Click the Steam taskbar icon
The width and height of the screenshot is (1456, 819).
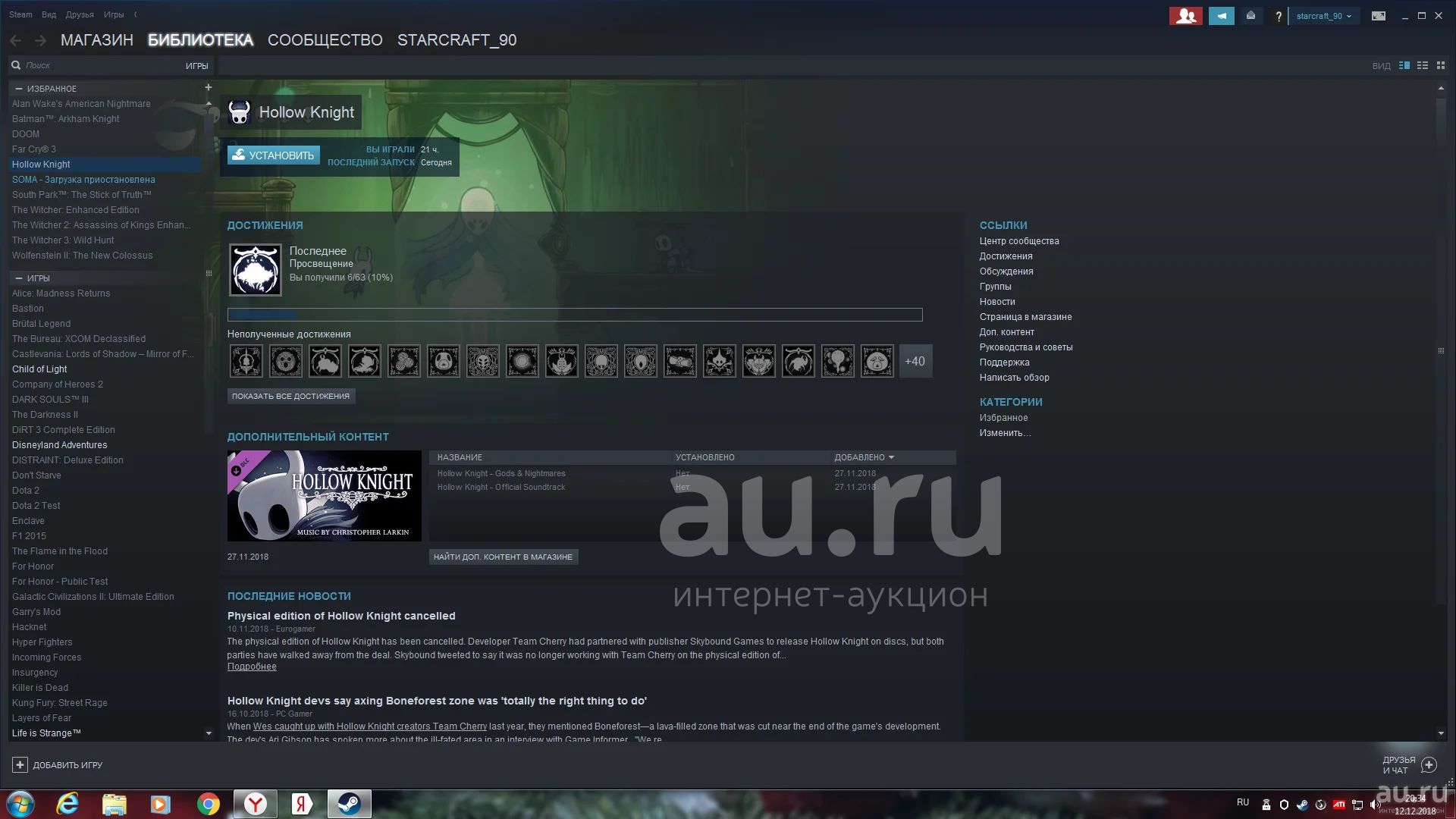(x=350, y=804)
